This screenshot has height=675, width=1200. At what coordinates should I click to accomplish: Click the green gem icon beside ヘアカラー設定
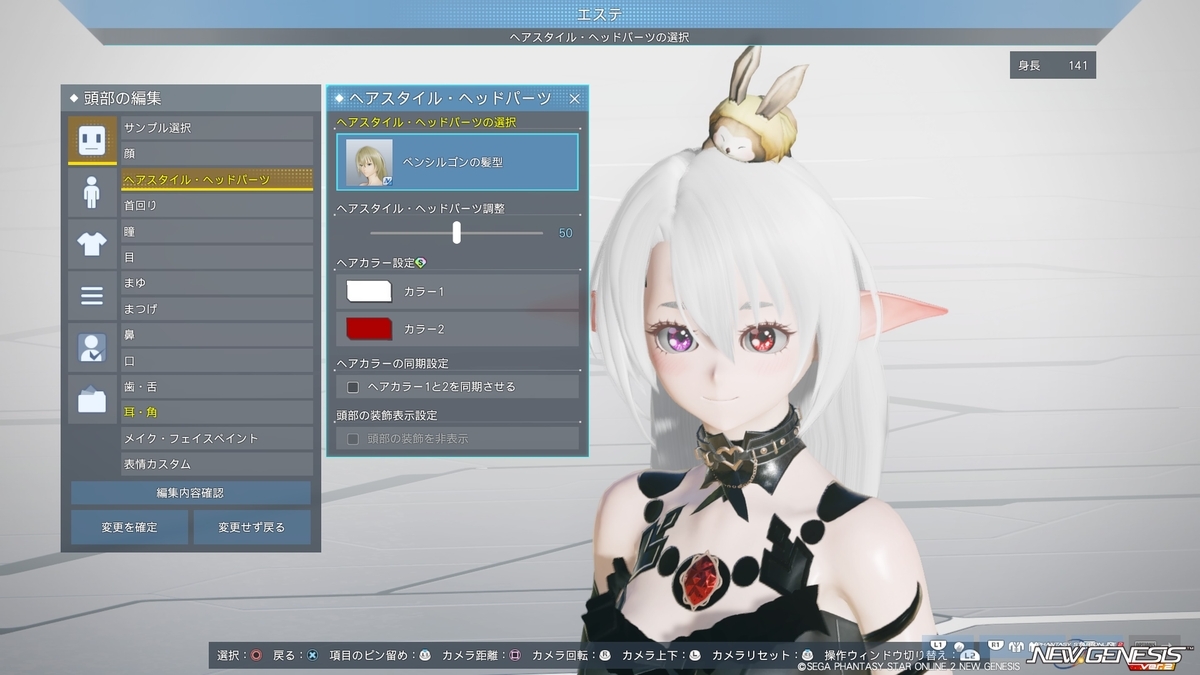(421, 262)
